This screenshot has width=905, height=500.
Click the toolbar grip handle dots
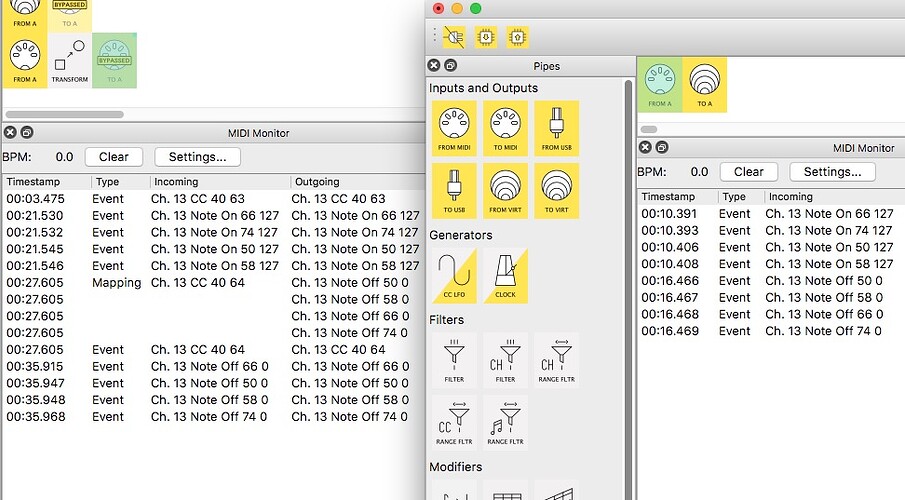pyautogui.click(x=435, y=35)
